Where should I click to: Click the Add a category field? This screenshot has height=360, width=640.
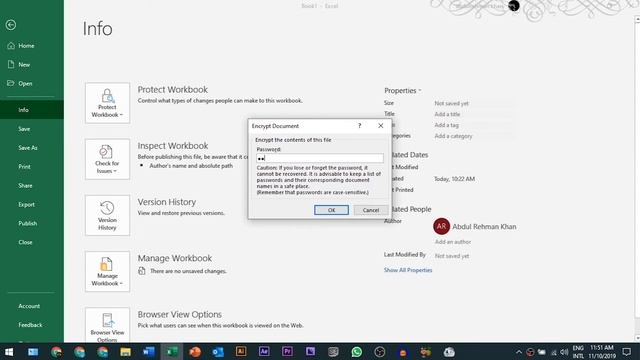[x=453, y=136]
